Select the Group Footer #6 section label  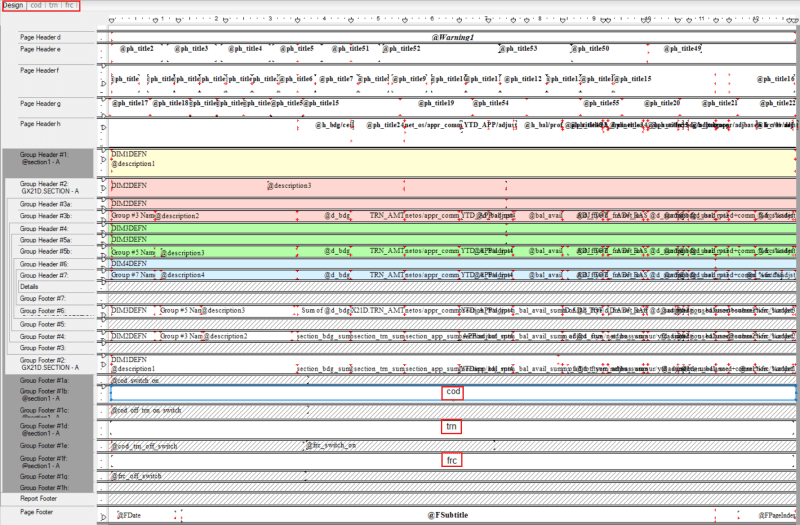43,311
